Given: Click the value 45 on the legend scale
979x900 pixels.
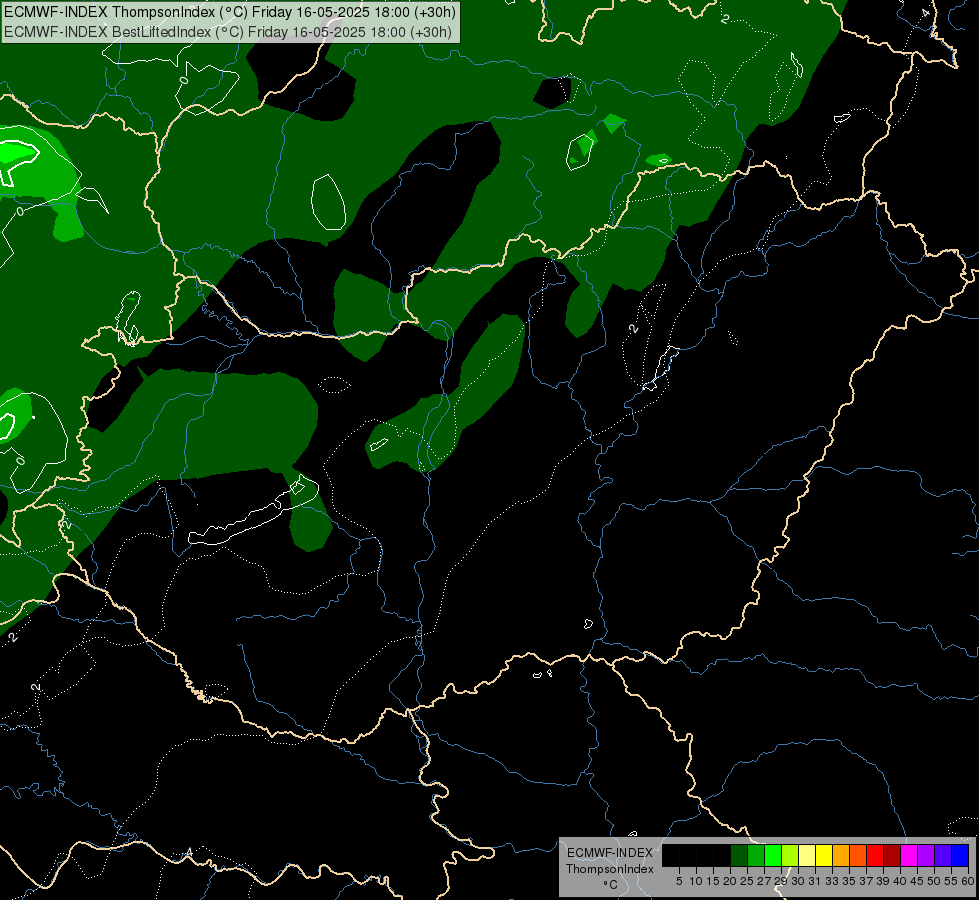Looking at the screenshot, I should (x=917, y=881).
